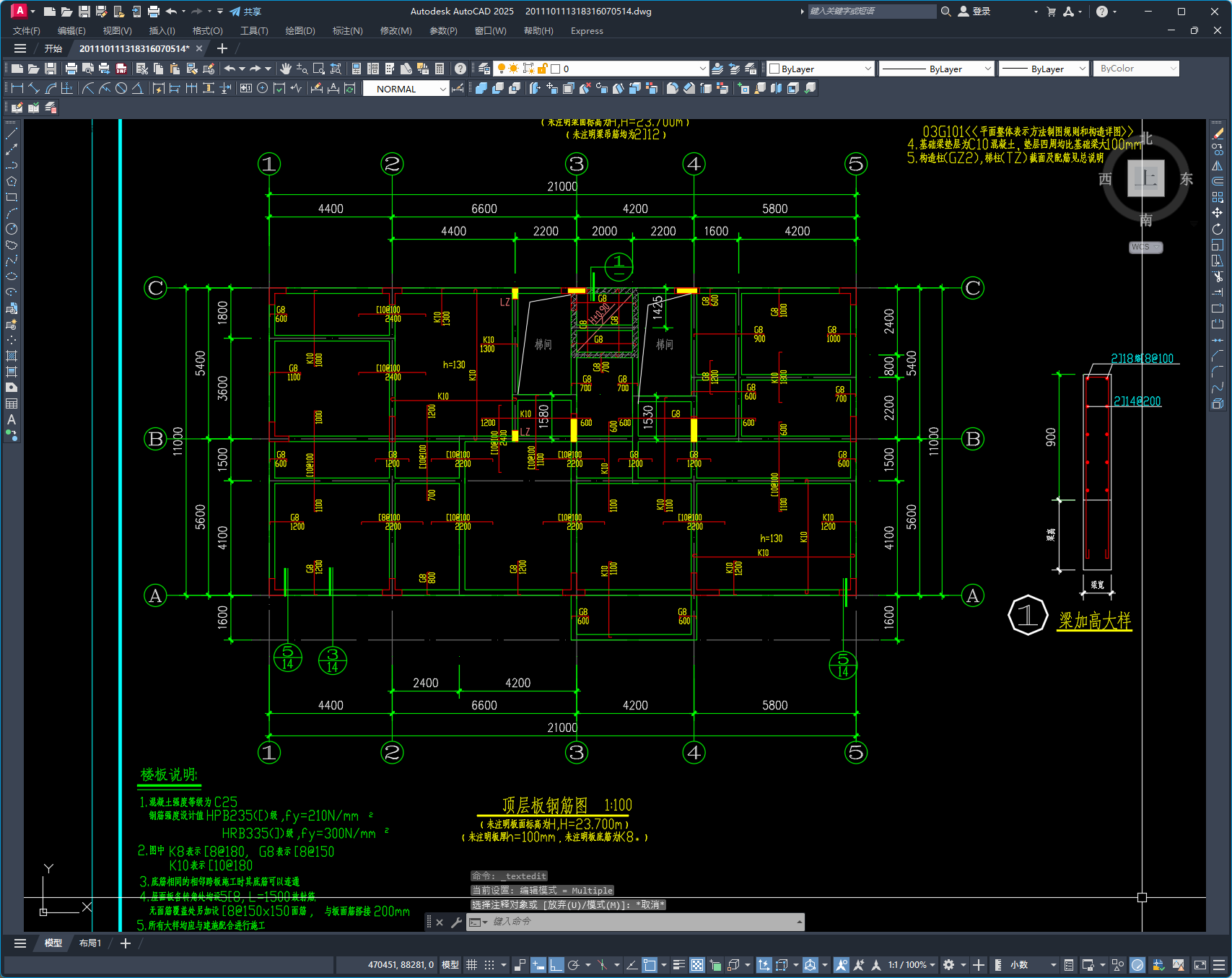Select the Erase tool in the Modify toolbar
This screenshot has height=978, width=1232.
coord(1218,134)
